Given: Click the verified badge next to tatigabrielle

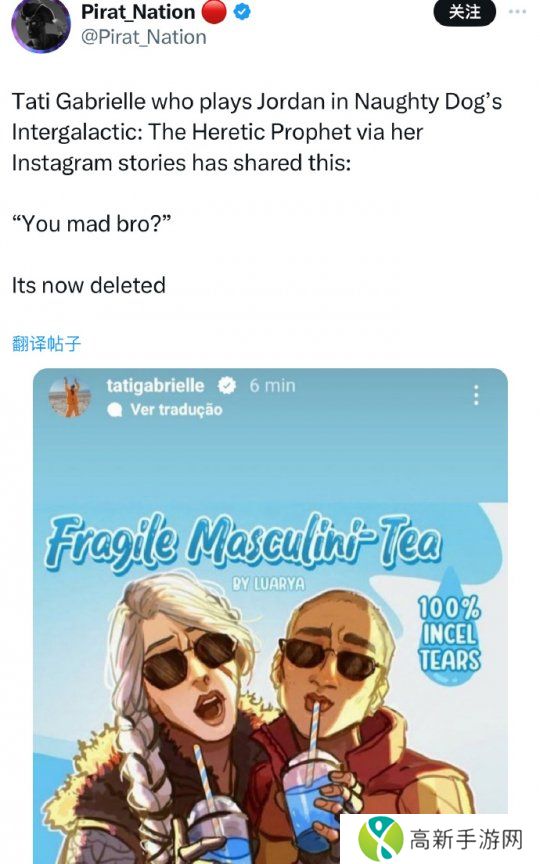Looking at the screenshot, I should (226, 385).
